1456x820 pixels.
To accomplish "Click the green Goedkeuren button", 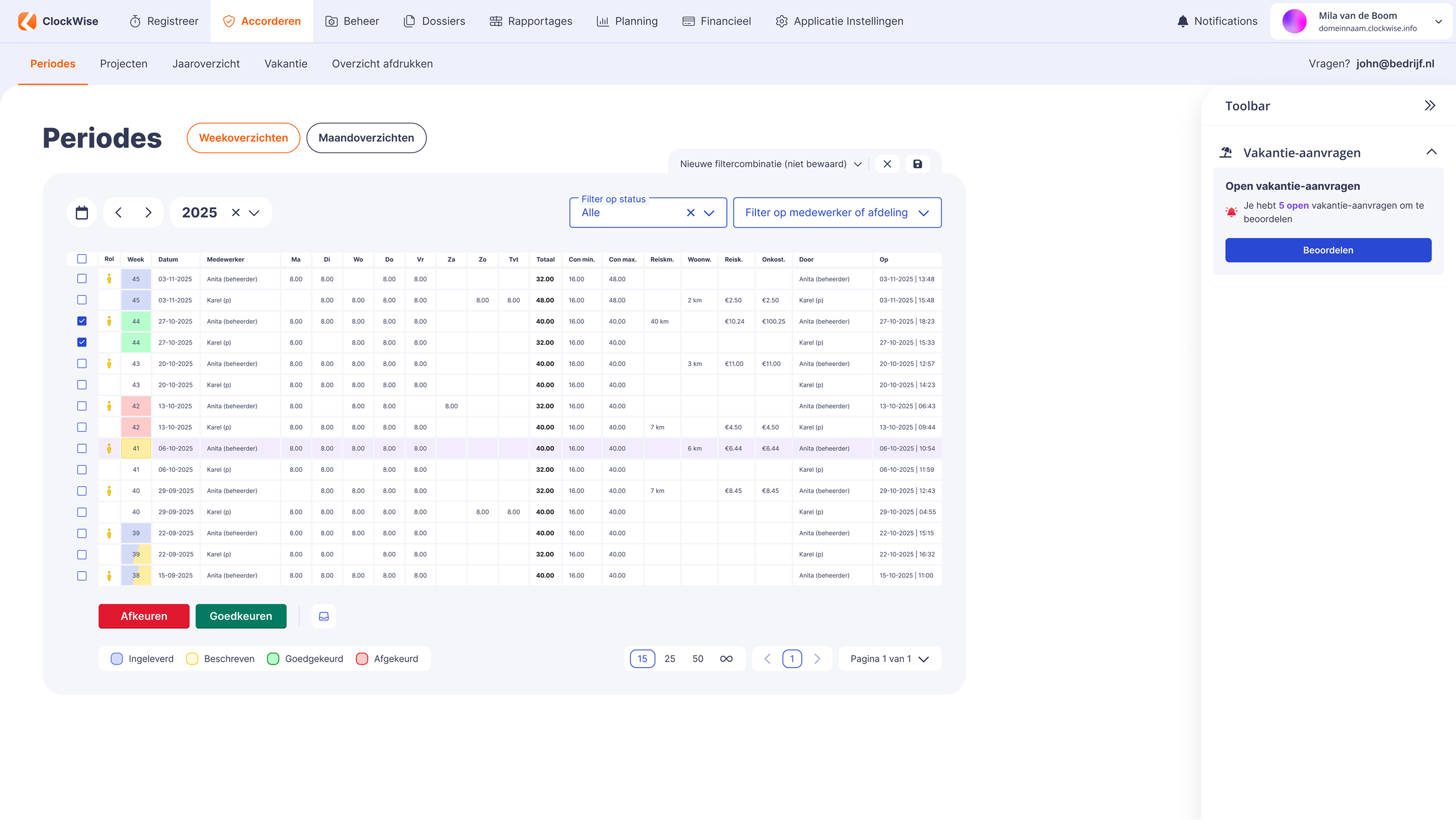I will coord(241,617).
